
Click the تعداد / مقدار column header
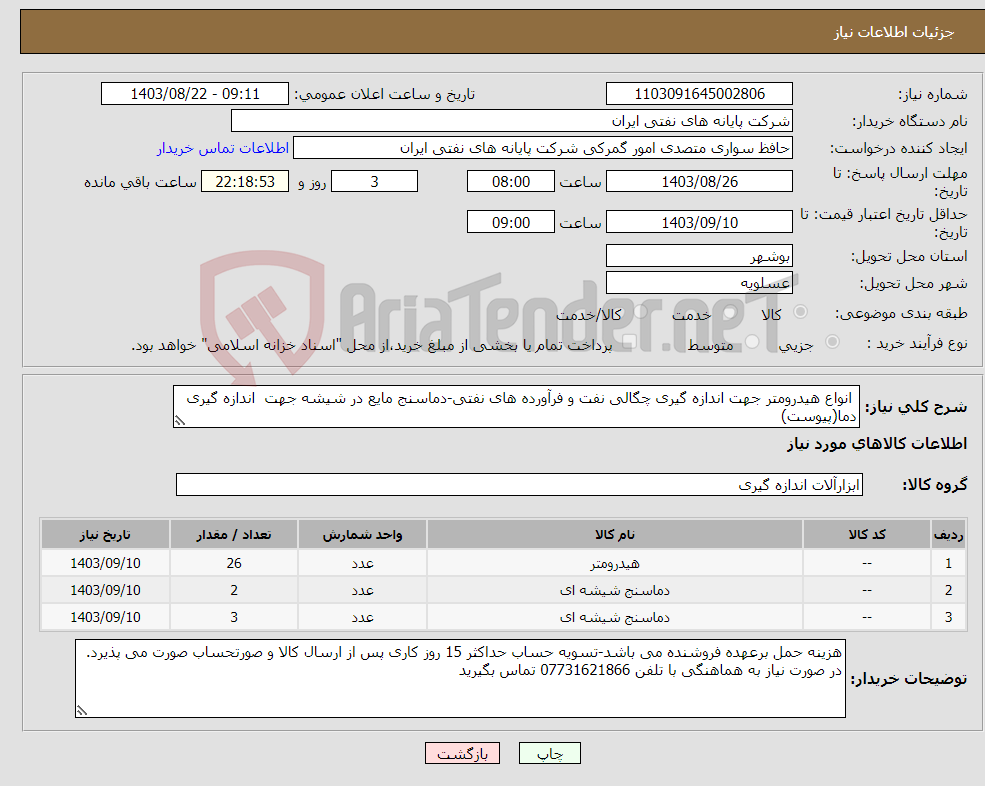pos(234,534)
